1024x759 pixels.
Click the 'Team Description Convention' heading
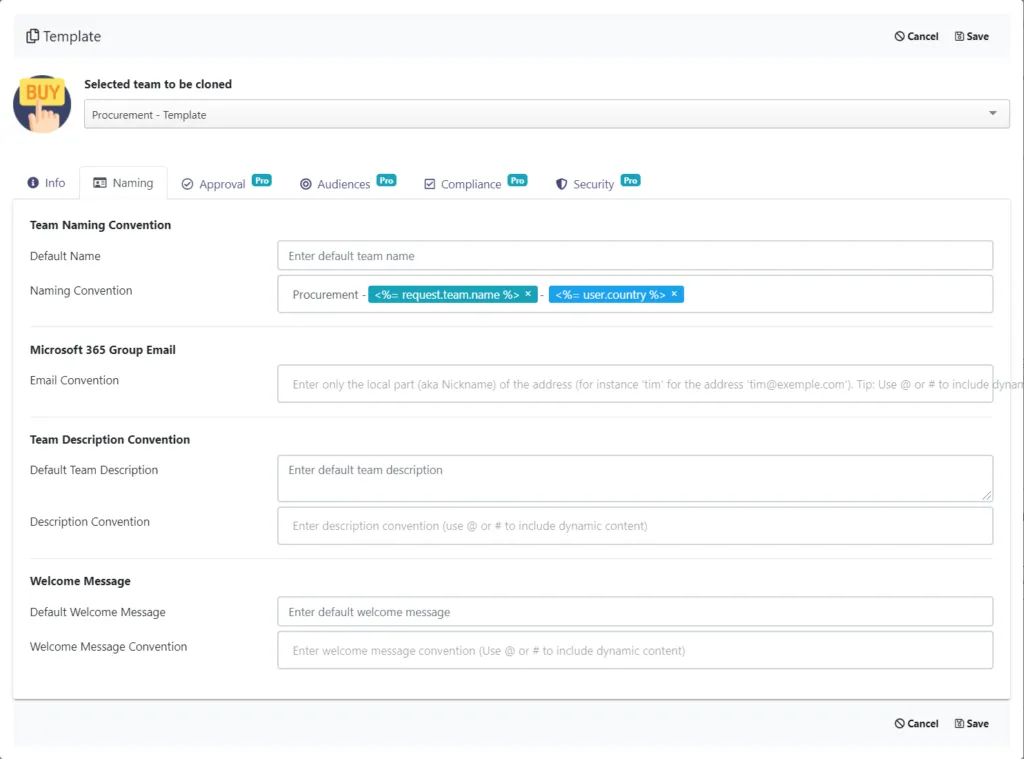click(x=110, y=440)
